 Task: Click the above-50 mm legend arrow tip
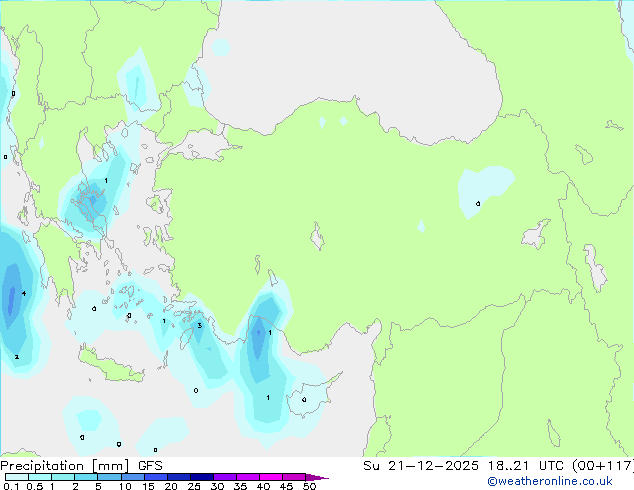317,477
